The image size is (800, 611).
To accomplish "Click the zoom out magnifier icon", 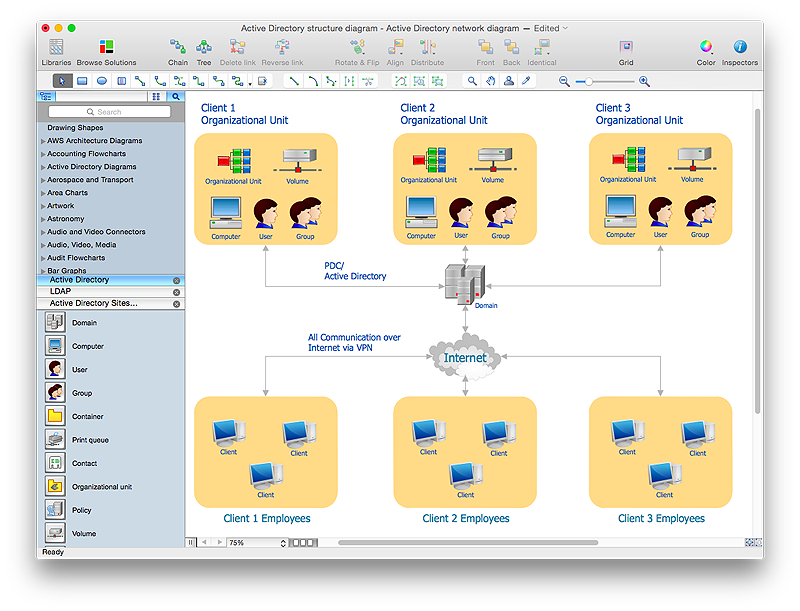I will coord(564,81).
